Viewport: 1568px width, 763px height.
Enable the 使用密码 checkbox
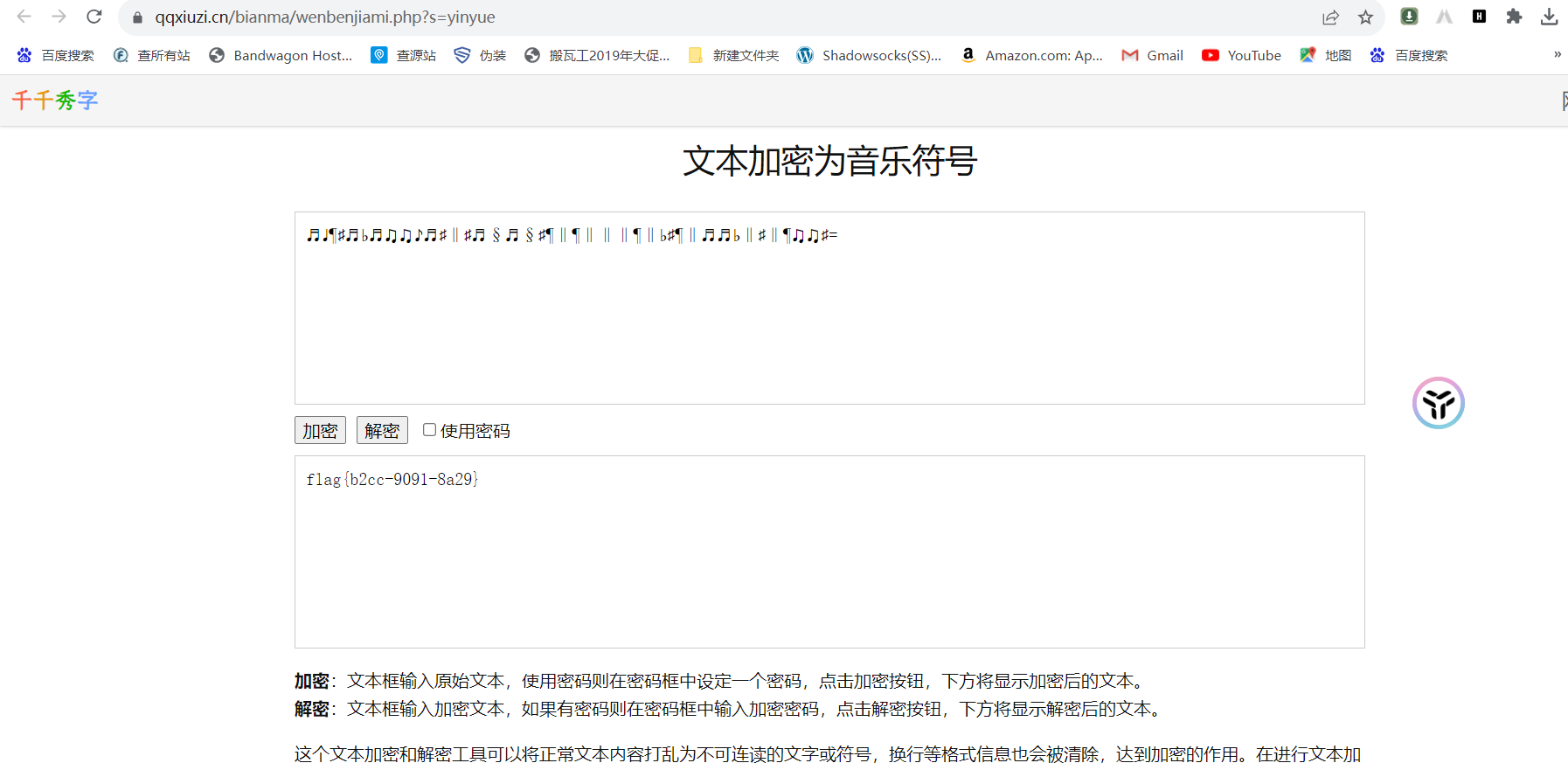[429, 429]
